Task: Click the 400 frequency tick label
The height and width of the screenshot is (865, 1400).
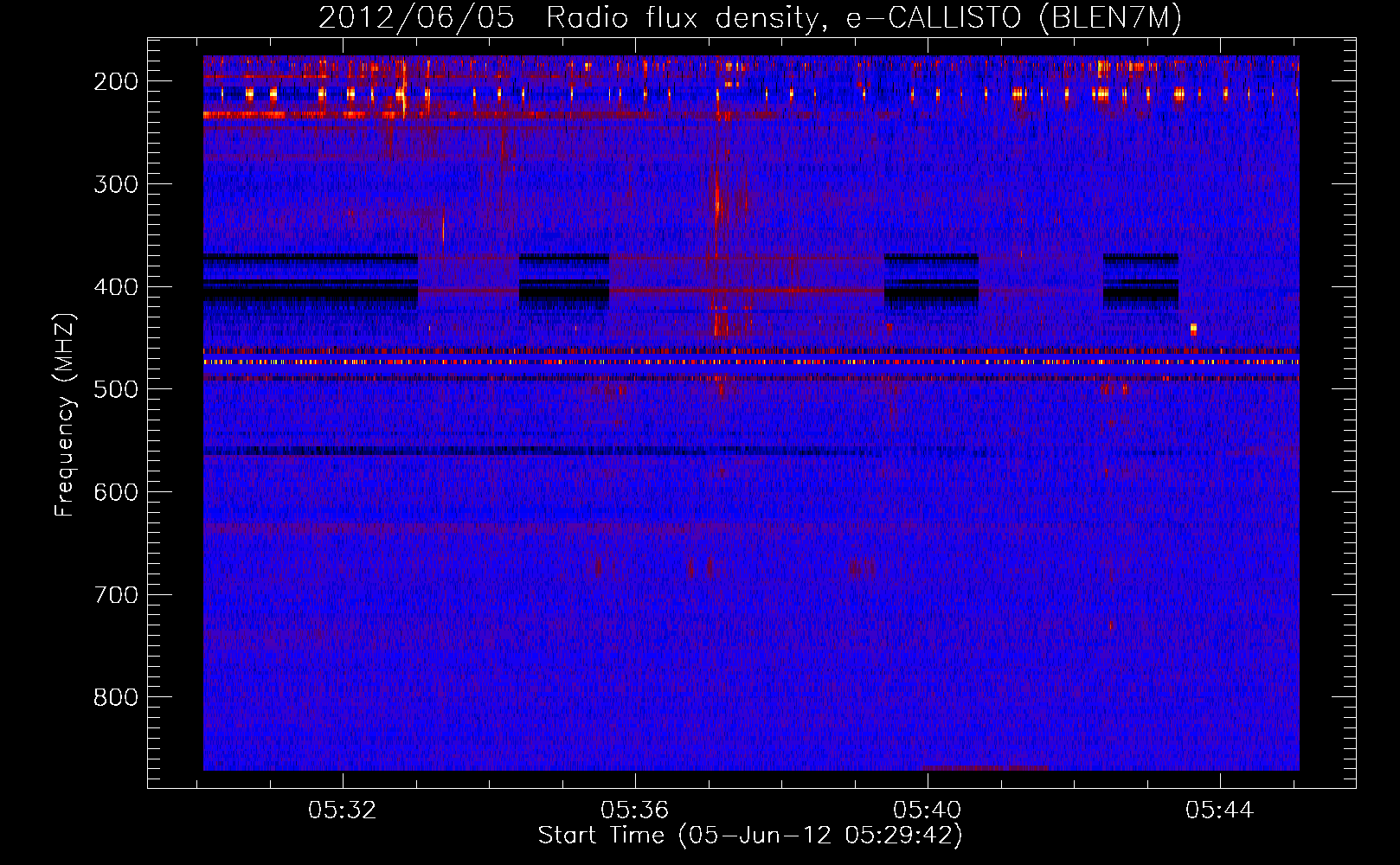Action: coord(116,287)
